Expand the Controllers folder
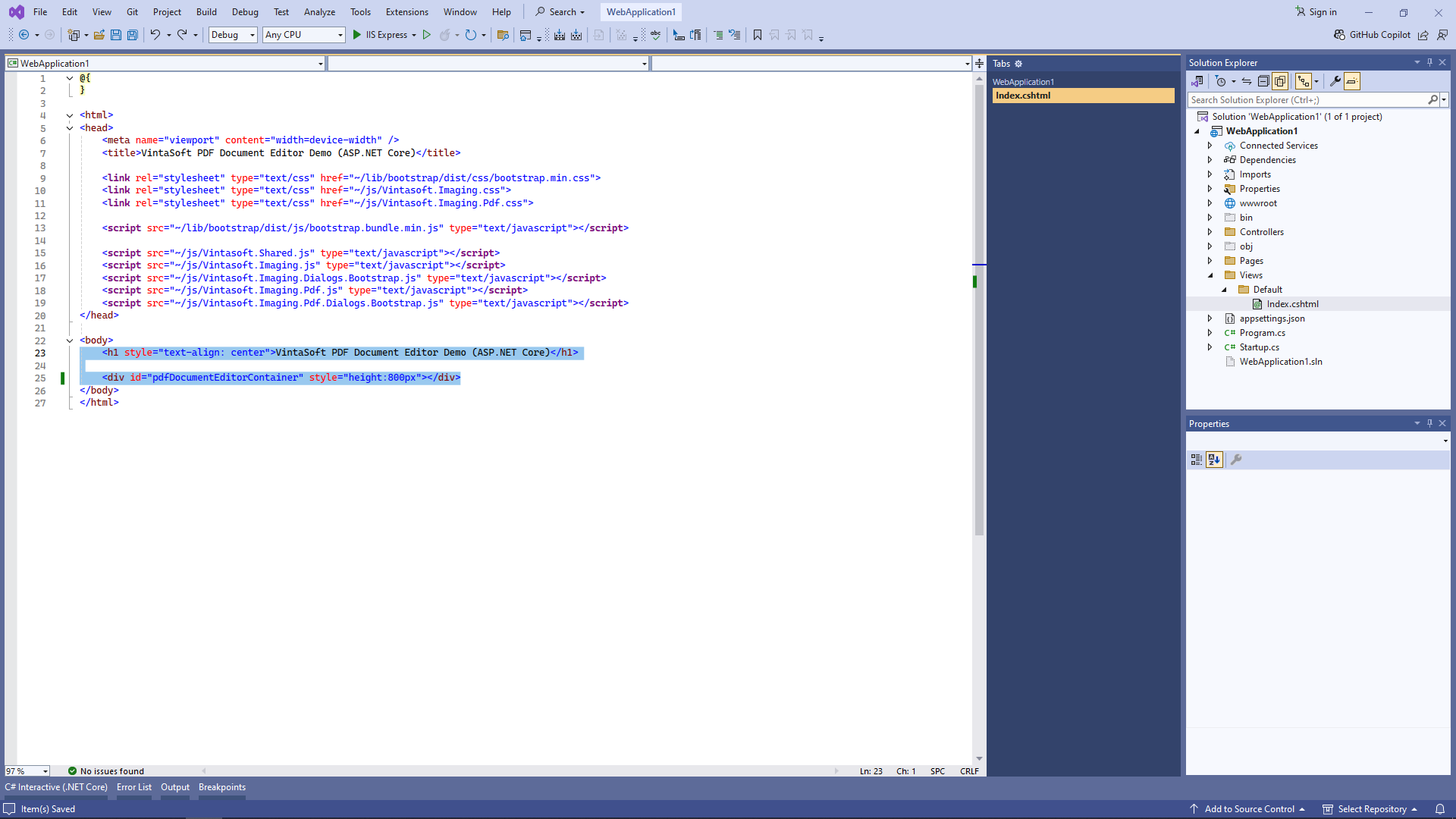This screenshot has height=819, width=1456. point(1210,232)
